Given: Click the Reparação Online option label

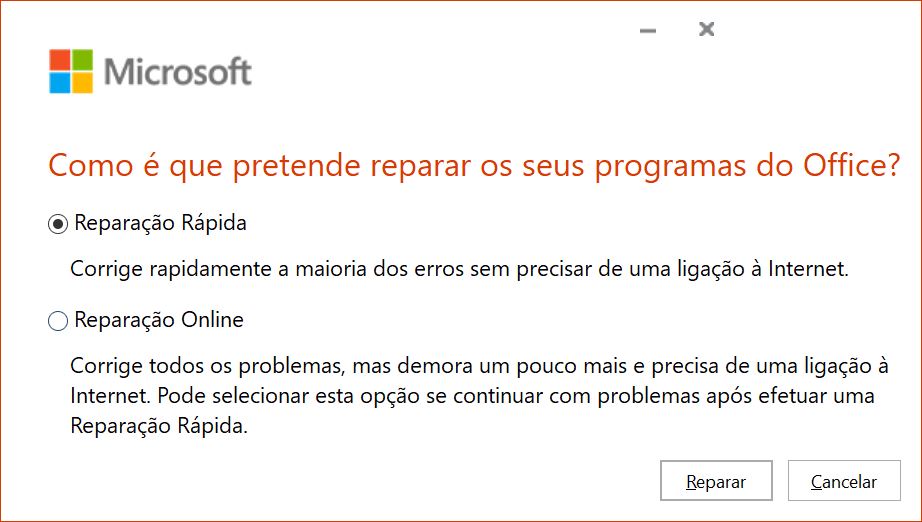Looking at the screenshot, I should 159,320.
